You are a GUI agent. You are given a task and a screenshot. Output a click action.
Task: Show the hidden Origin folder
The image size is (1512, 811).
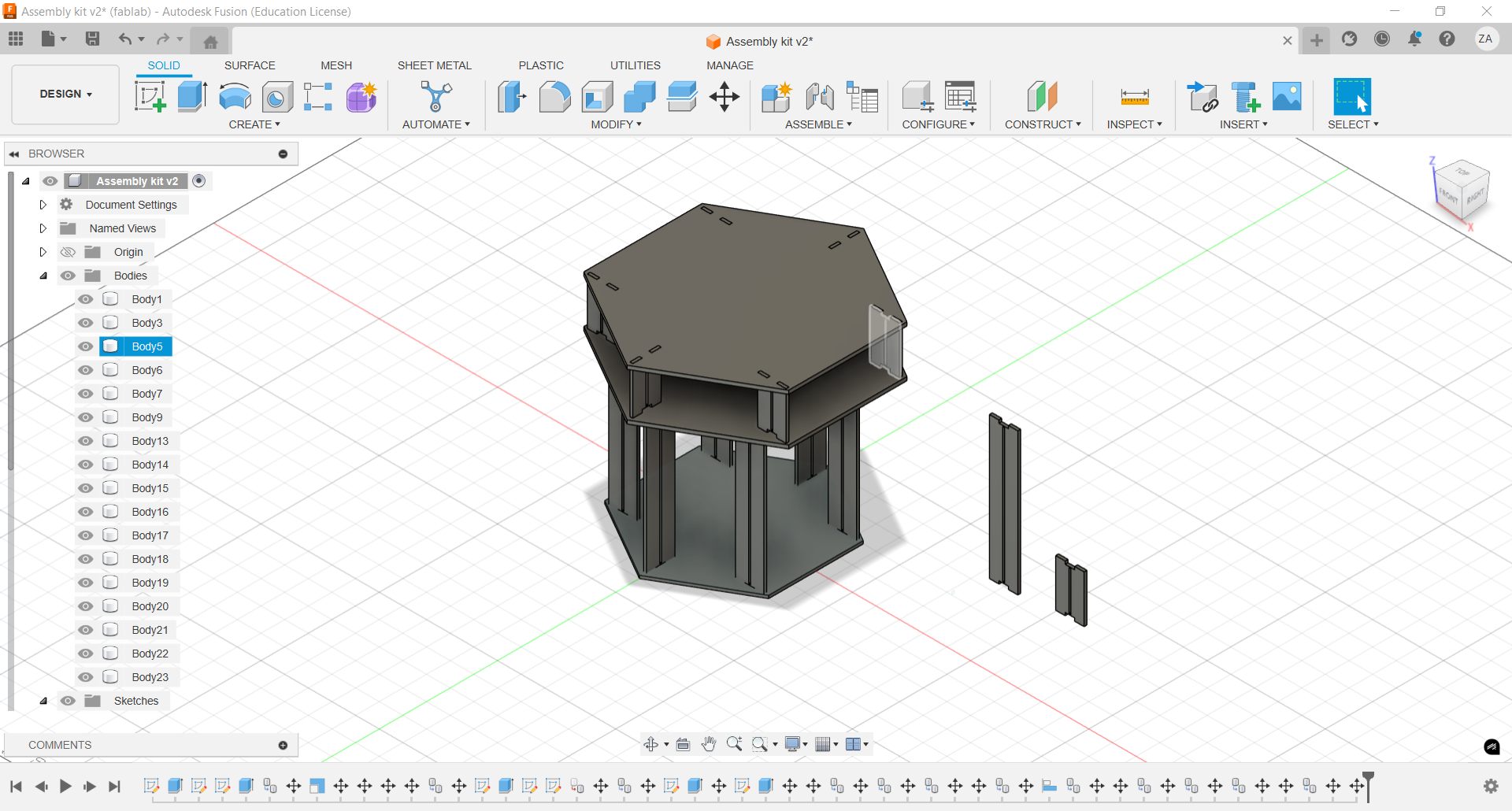[x=69, y=252]
